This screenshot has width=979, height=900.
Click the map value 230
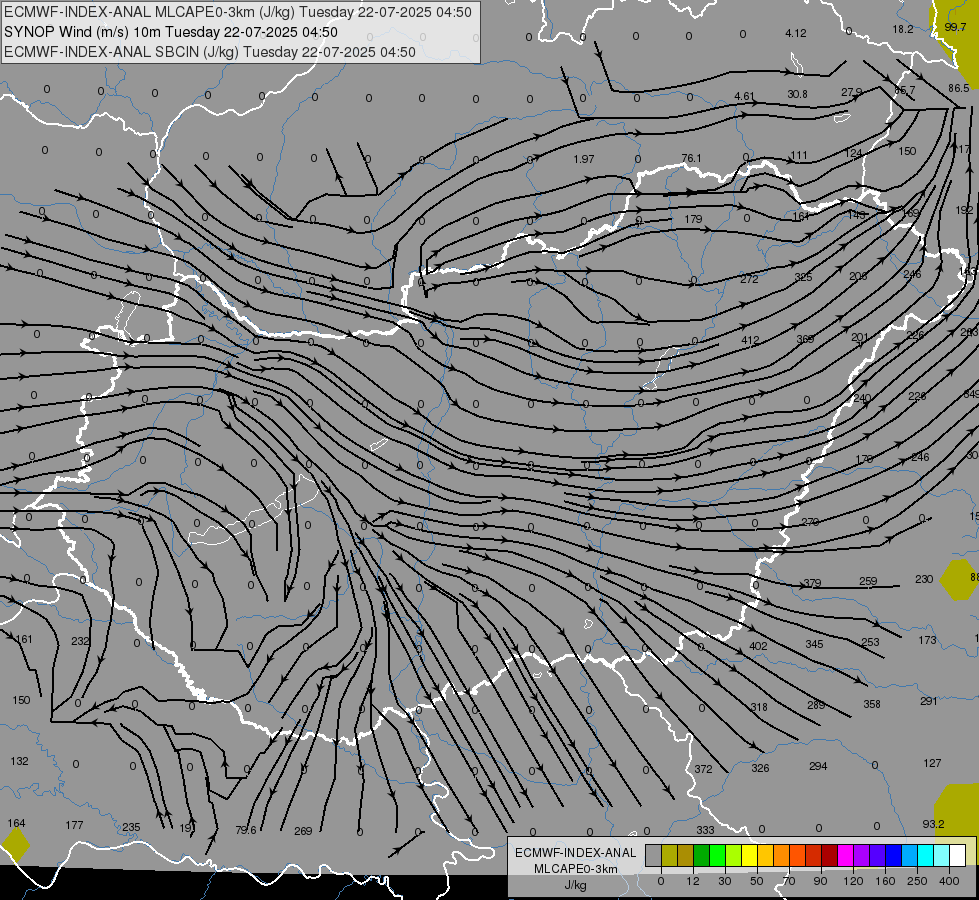tap(924, 580)
